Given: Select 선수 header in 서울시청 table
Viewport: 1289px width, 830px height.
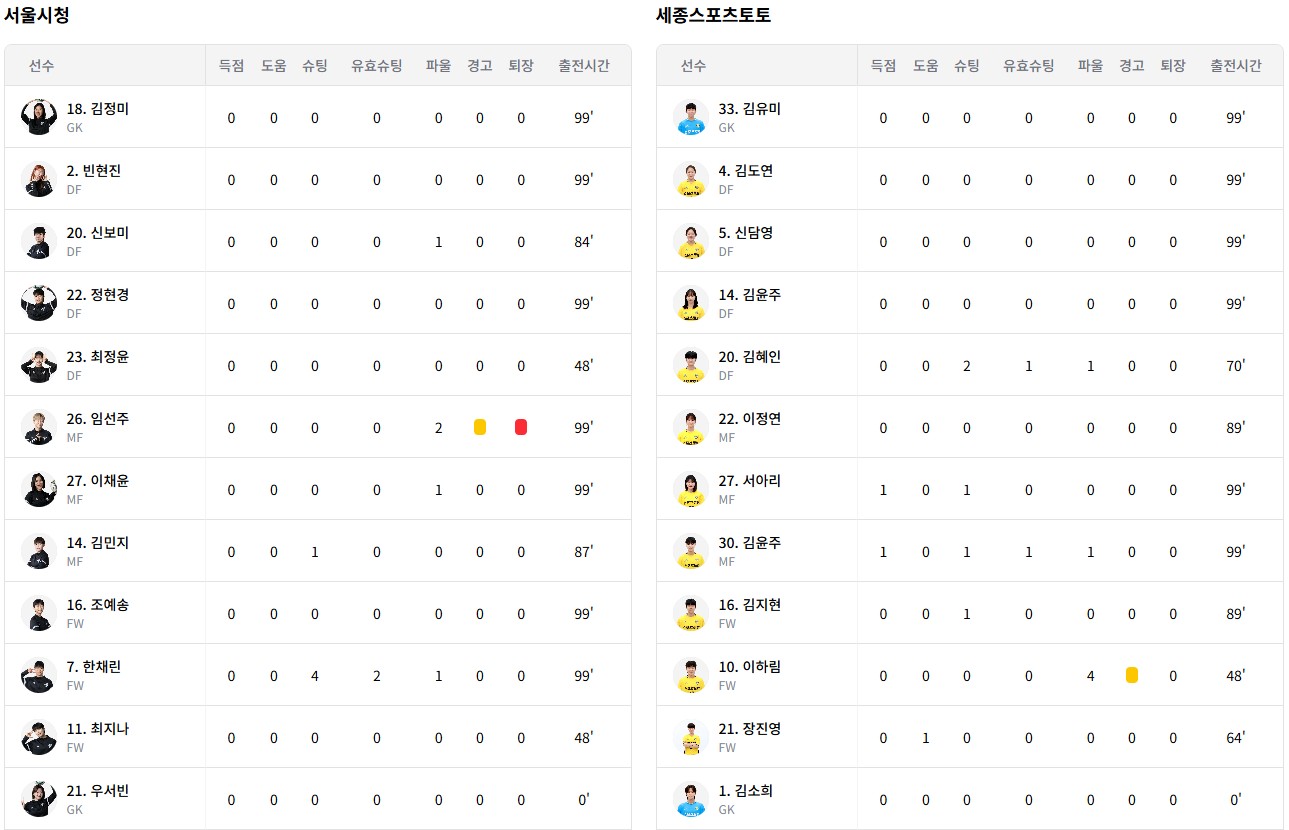Looking at the screenshot, I should [42, 65].
